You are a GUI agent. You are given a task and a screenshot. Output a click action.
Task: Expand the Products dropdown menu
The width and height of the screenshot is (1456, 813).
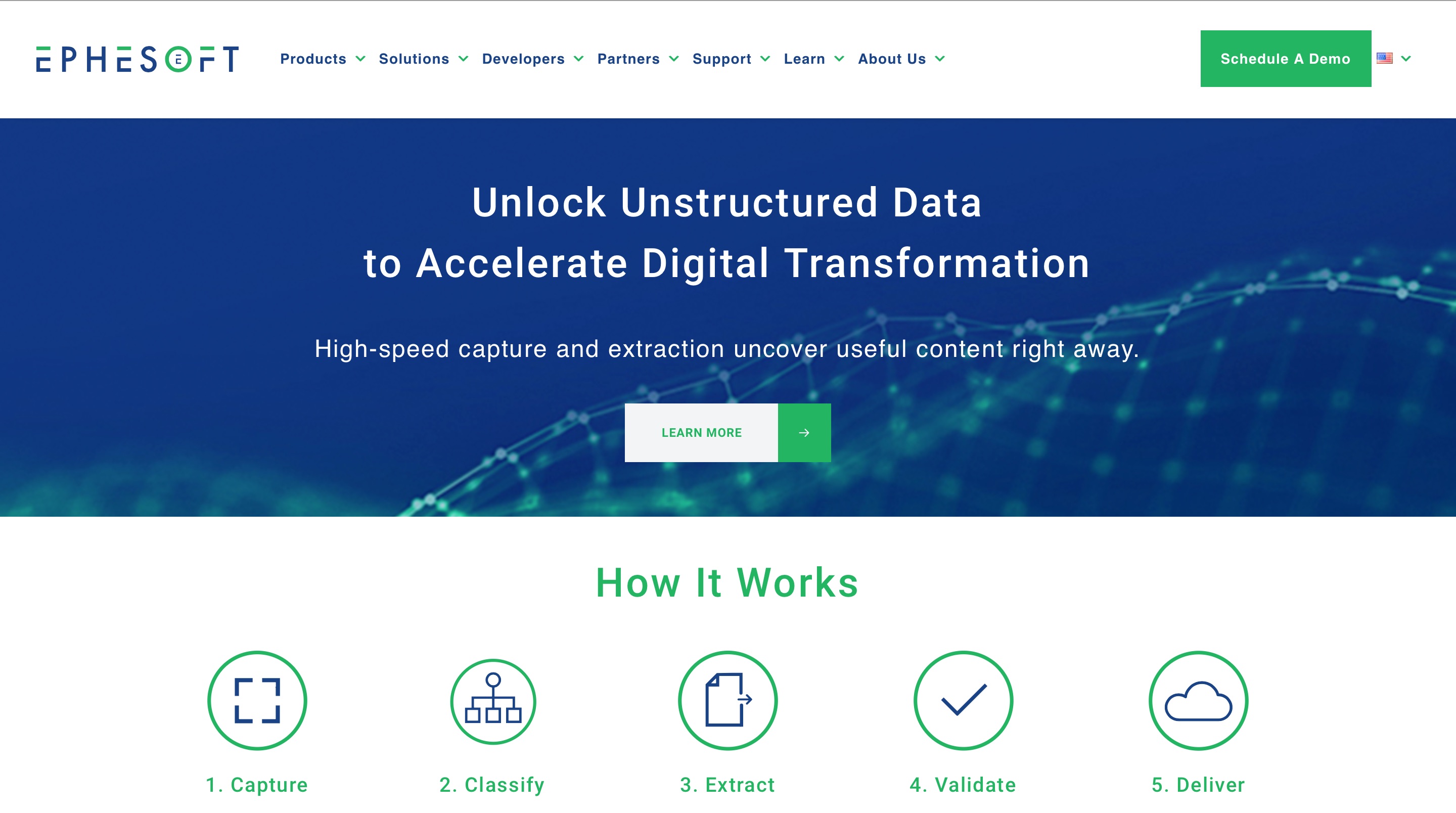click(322, 58)
